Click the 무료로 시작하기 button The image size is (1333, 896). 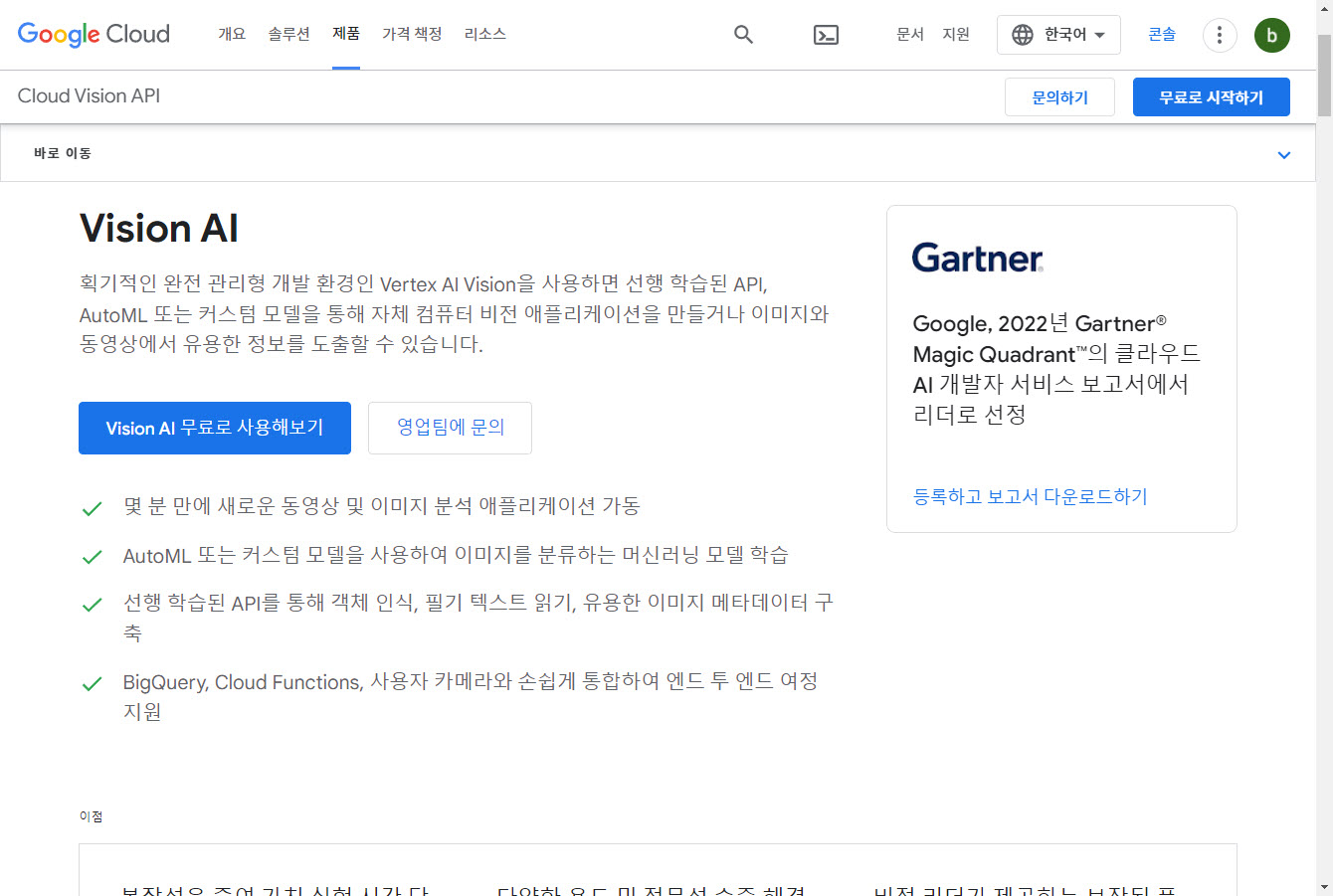coord(1212,97)
